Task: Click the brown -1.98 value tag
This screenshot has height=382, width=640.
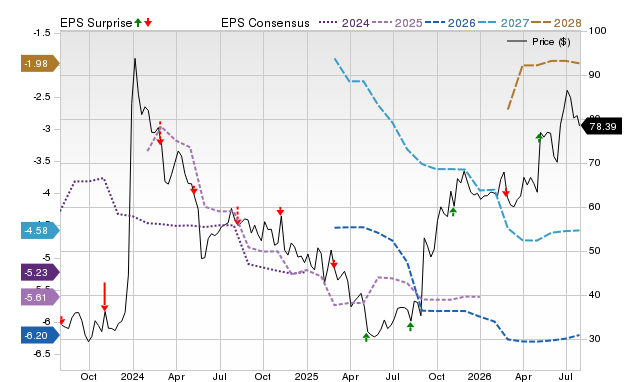Action: coord(40,64)
